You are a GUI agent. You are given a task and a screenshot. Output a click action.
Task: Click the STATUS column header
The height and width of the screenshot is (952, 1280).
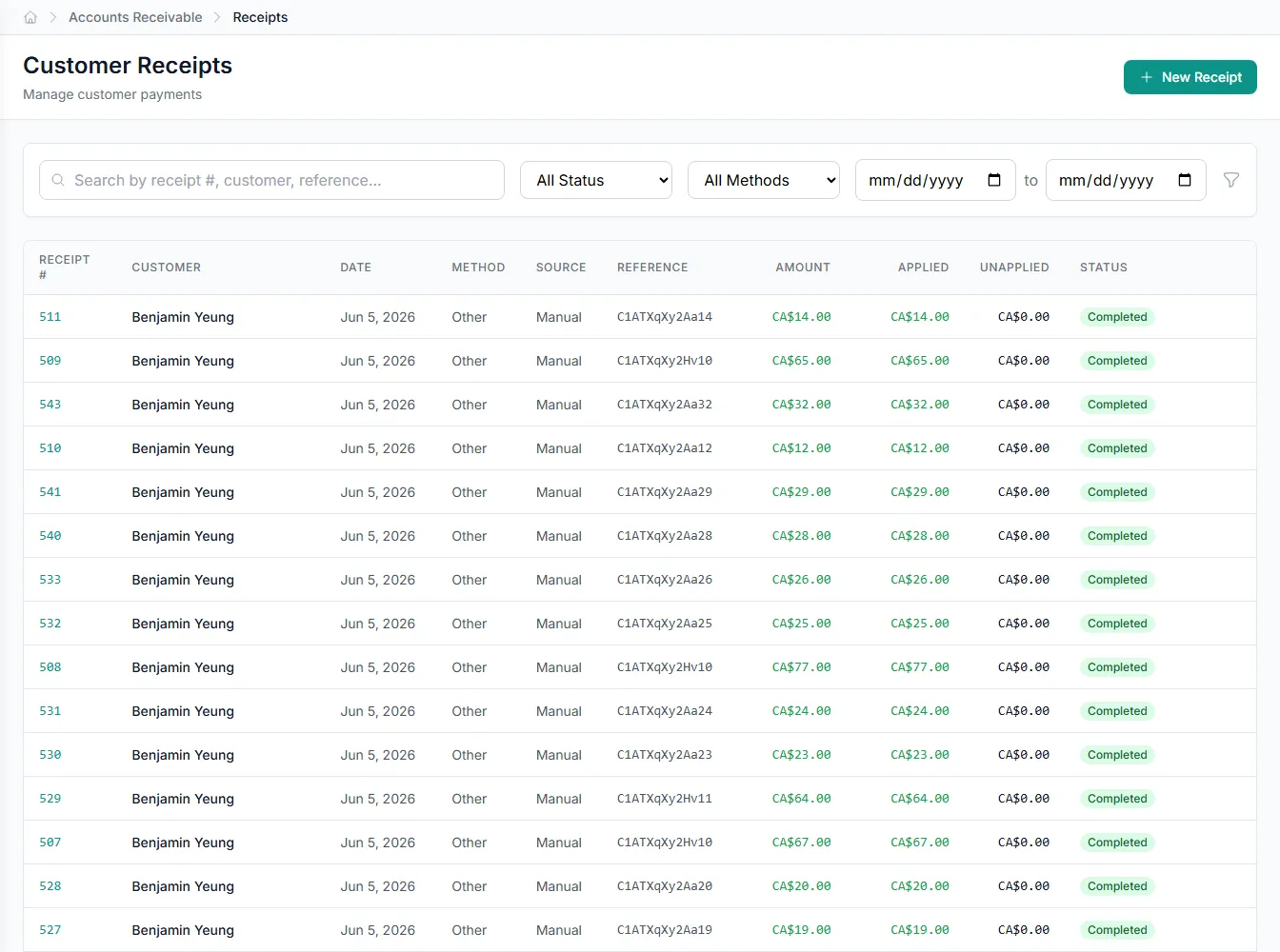1104,268
